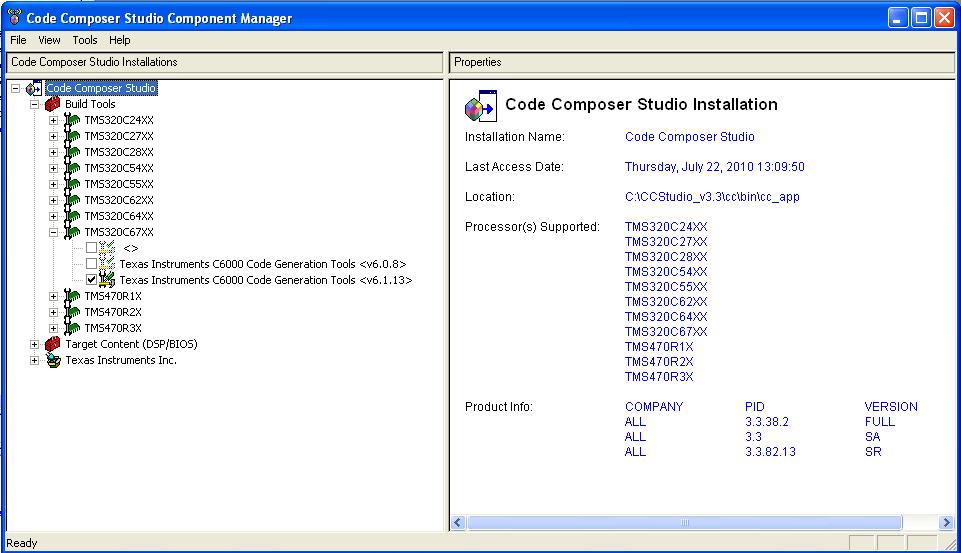Click the TMS320C24XX chip icon in tree
This screenshot has height=553, width=961.
[x=72, y=120]
